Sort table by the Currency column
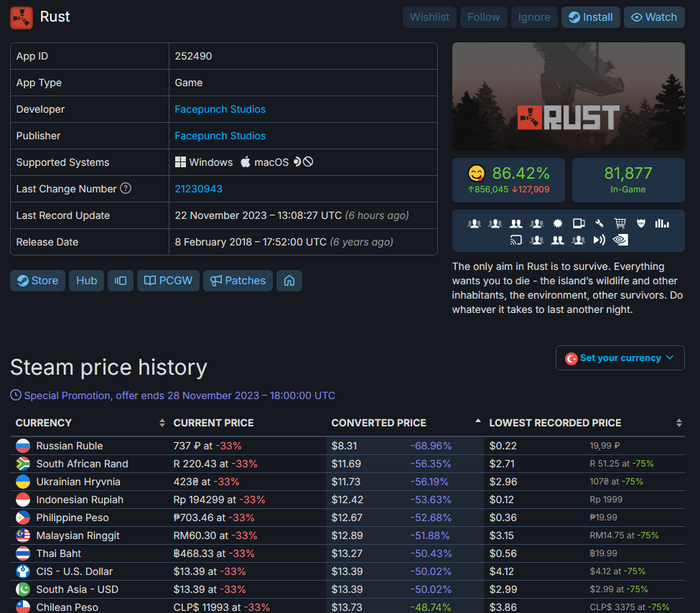The width and height of the screenshot is (700, 613). click(x=90, y=423)
